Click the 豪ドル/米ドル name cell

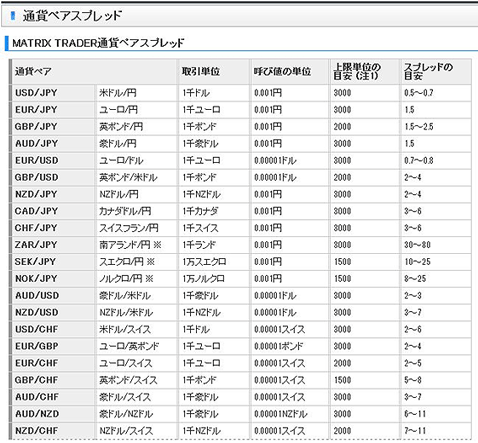click(137, 296)
